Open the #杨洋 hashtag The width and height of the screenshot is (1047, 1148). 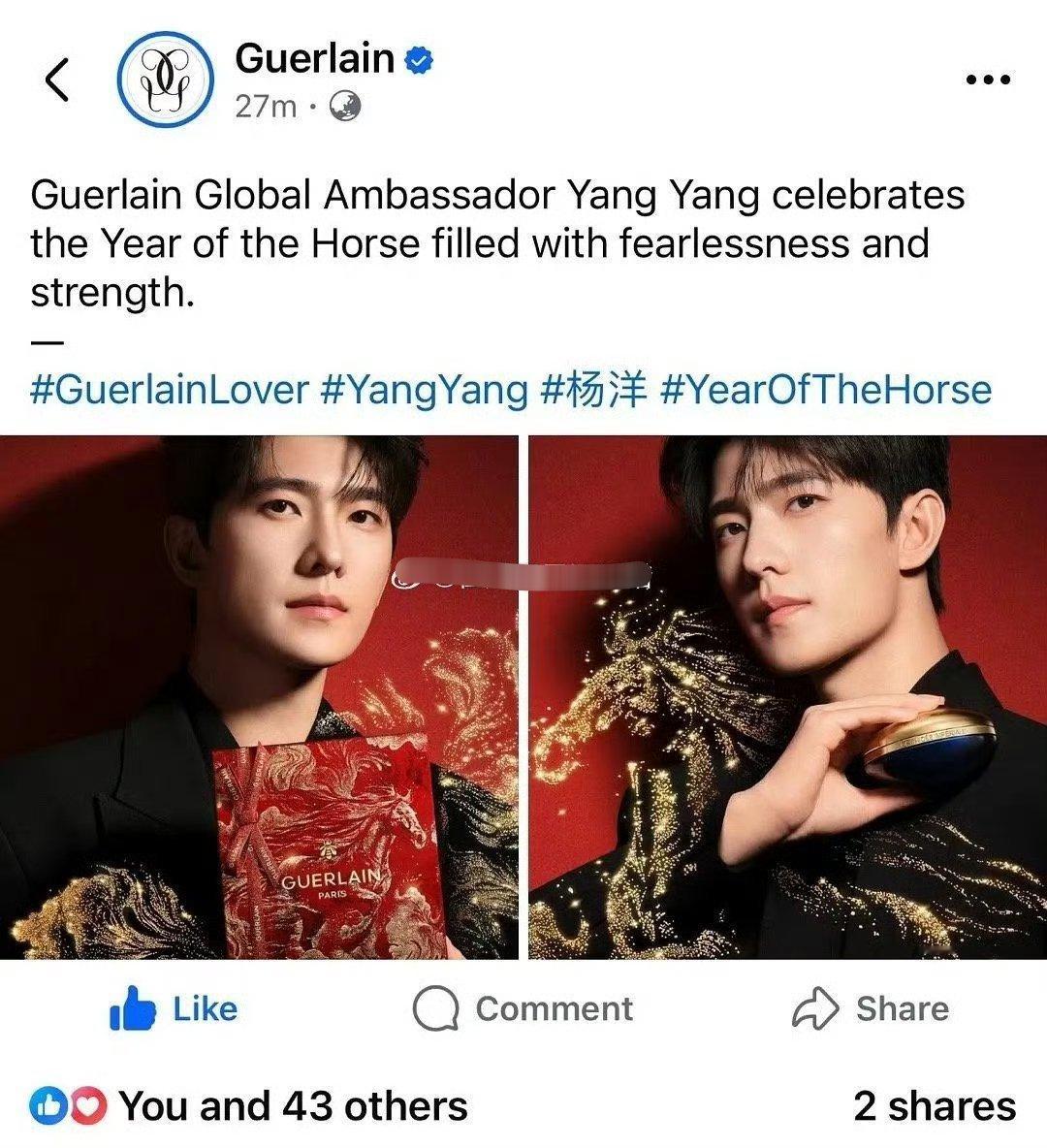point(594,390)
